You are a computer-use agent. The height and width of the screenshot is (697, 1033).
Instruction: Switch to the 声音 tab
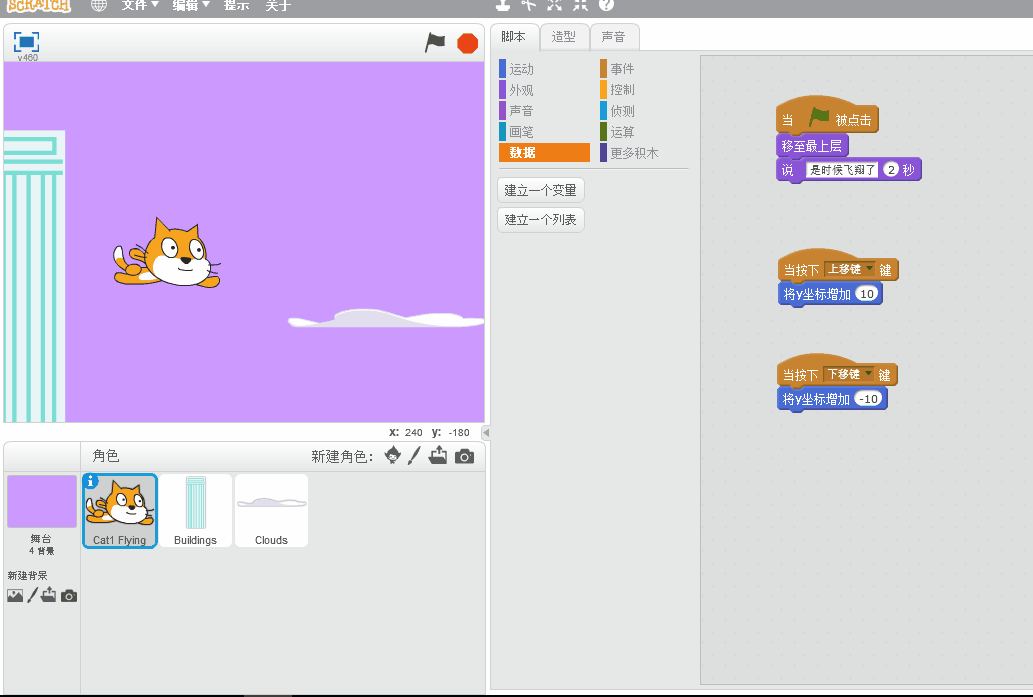coord(614,37)
